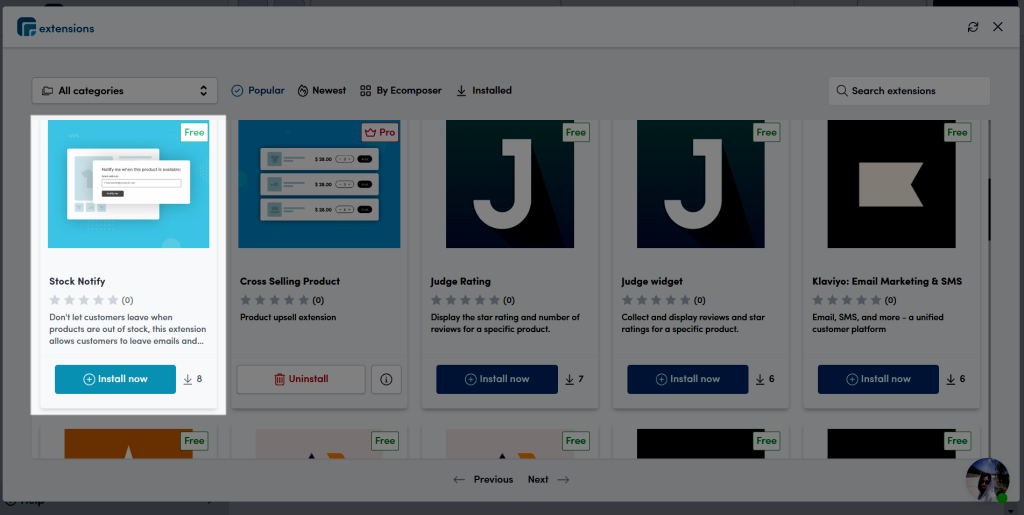1024x515 pixels.
Task: Go to the Previous page
Action: coord(483,479)
